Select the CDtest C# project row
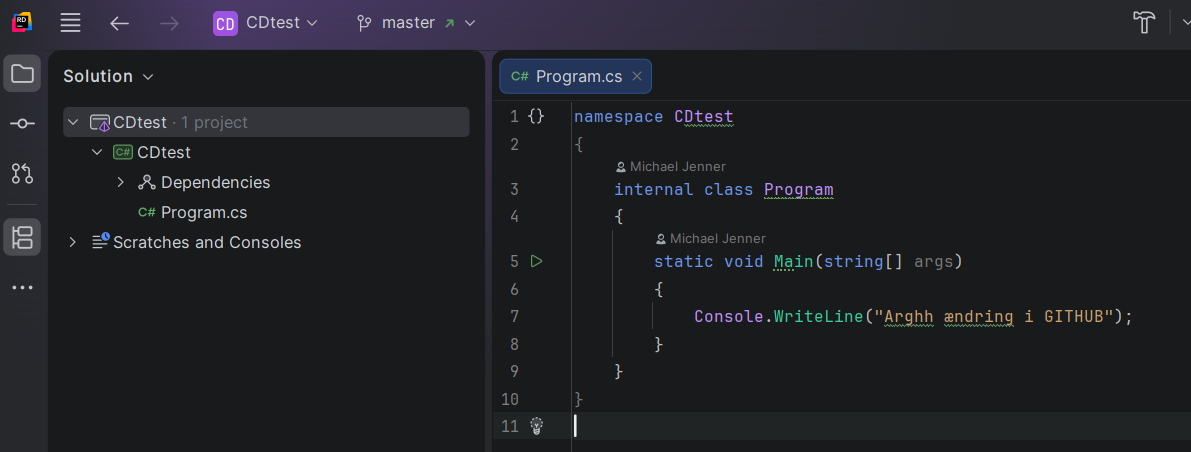1191x452 pixels. tap(266, 153)
